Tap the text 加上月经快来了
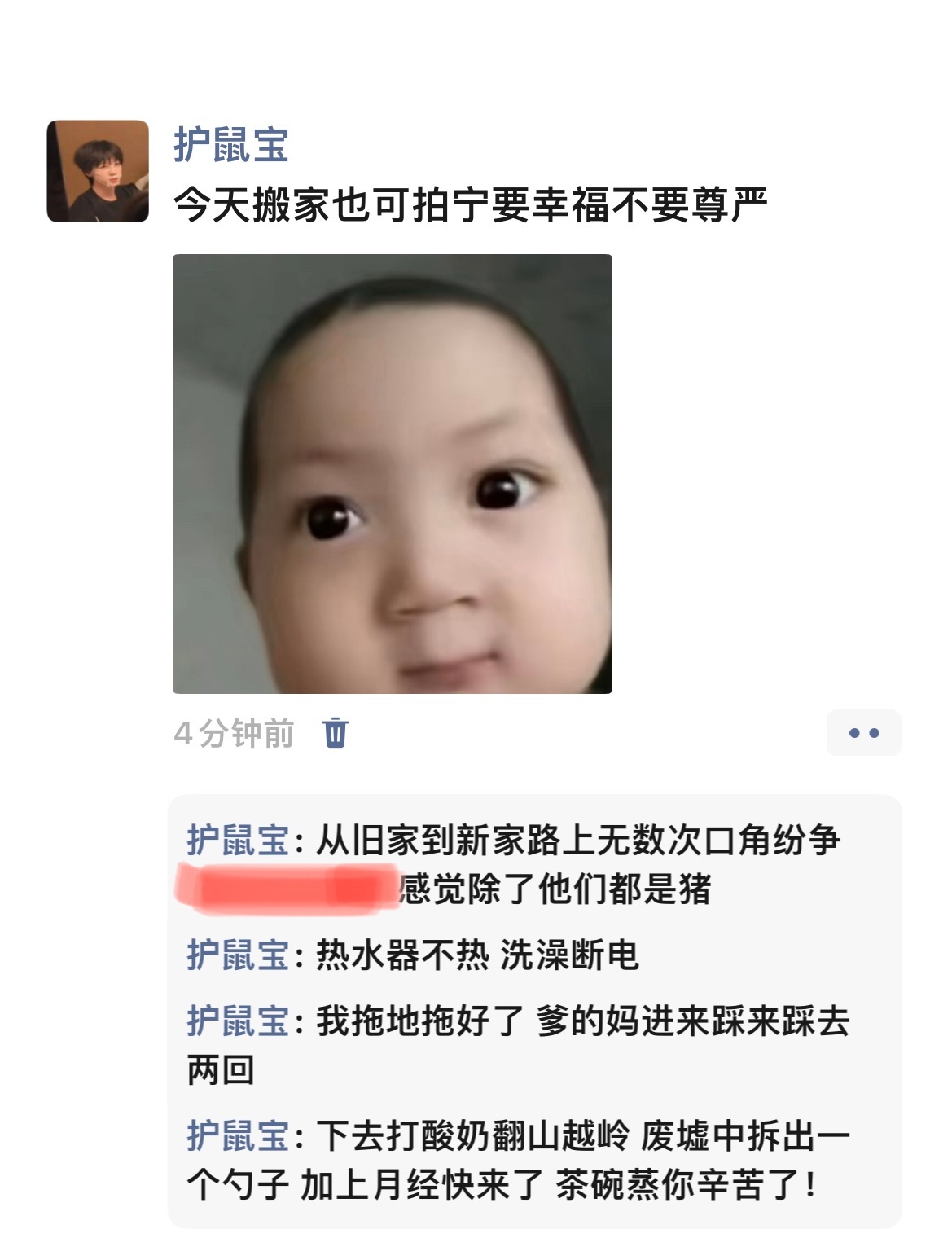The height and width of the screenshot is (1260, 952). click(x=421, y=1185)
